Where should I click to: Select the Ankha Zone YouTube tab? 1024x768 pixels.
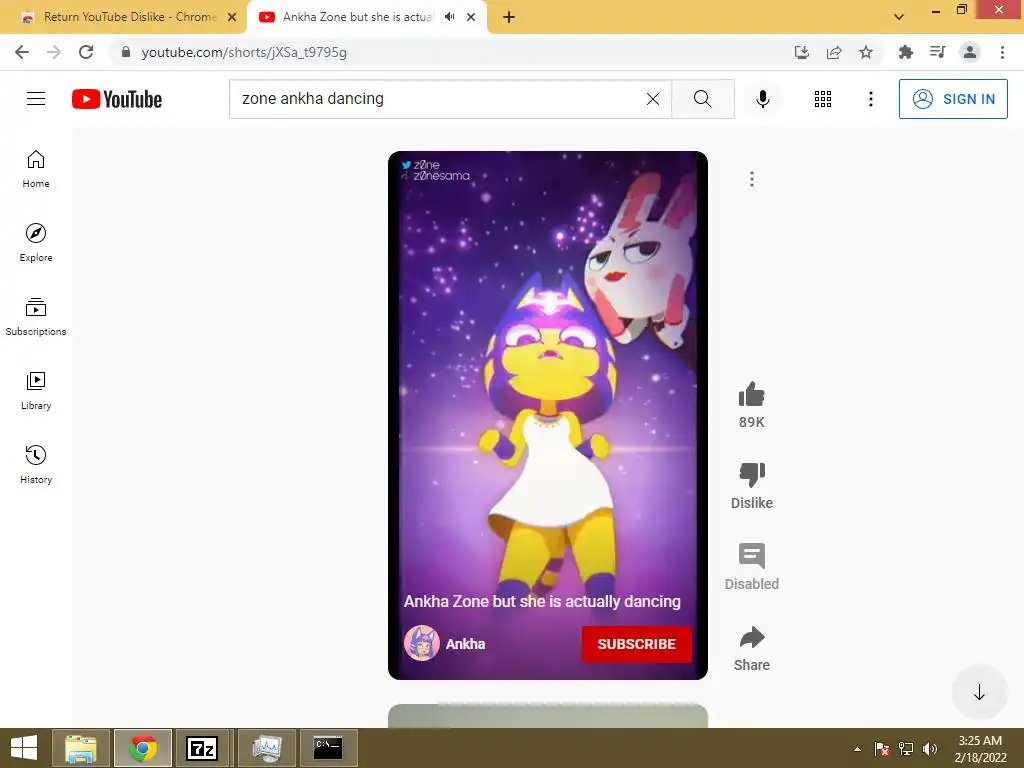(x=357, y=17)
